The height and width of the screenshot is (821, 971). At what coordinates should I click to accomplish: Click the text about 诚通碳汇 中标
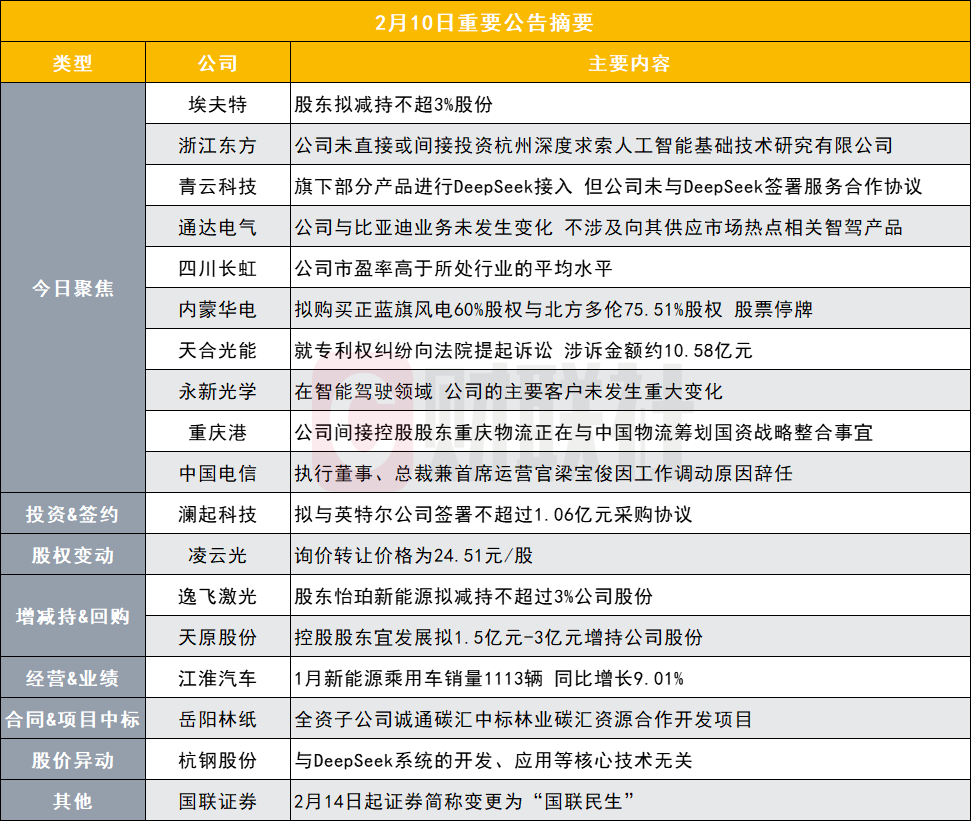523,719
